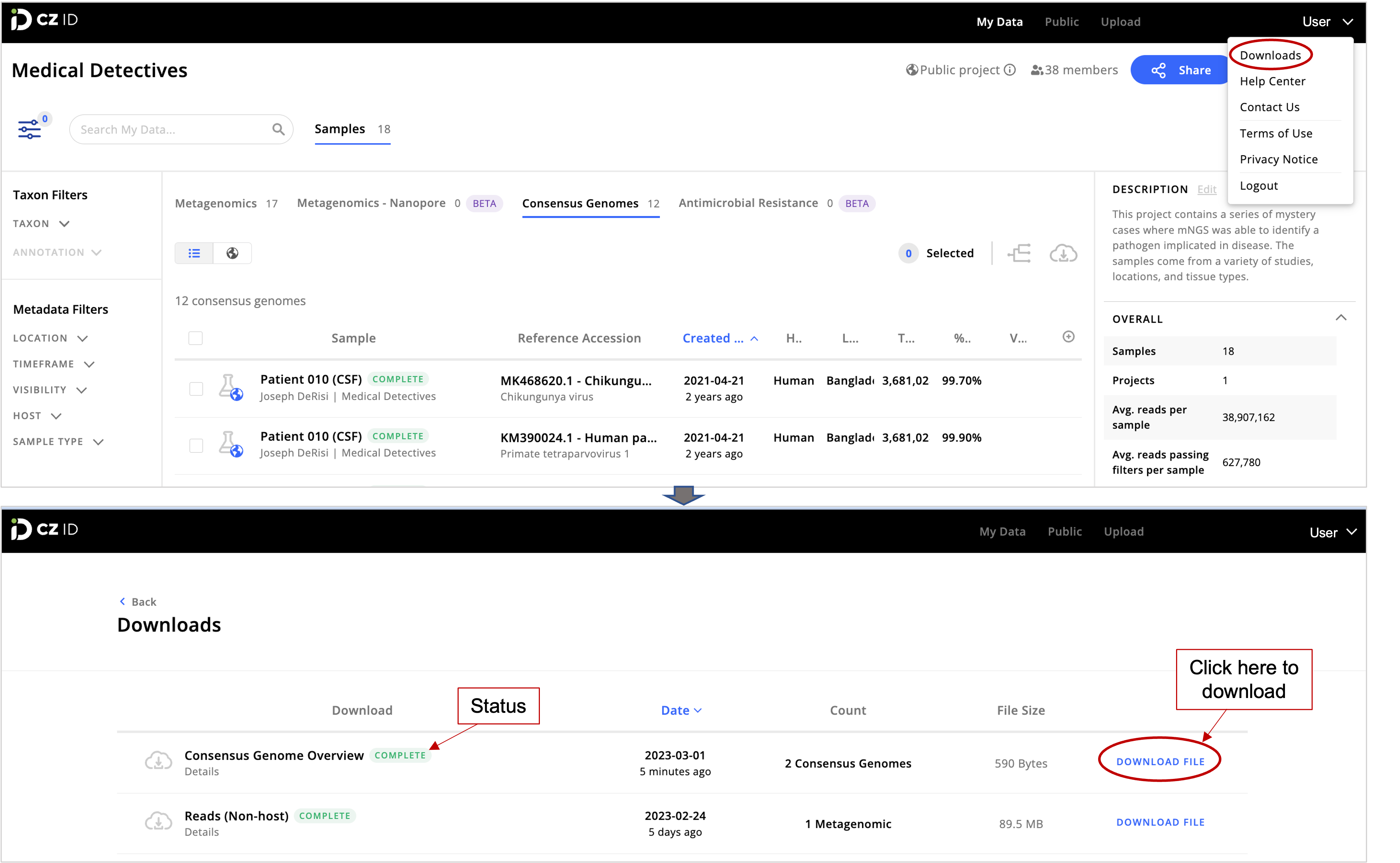Open the filters panel icon
The width and height of the screenshot is (1400, 863).
(x=30, y=129)
